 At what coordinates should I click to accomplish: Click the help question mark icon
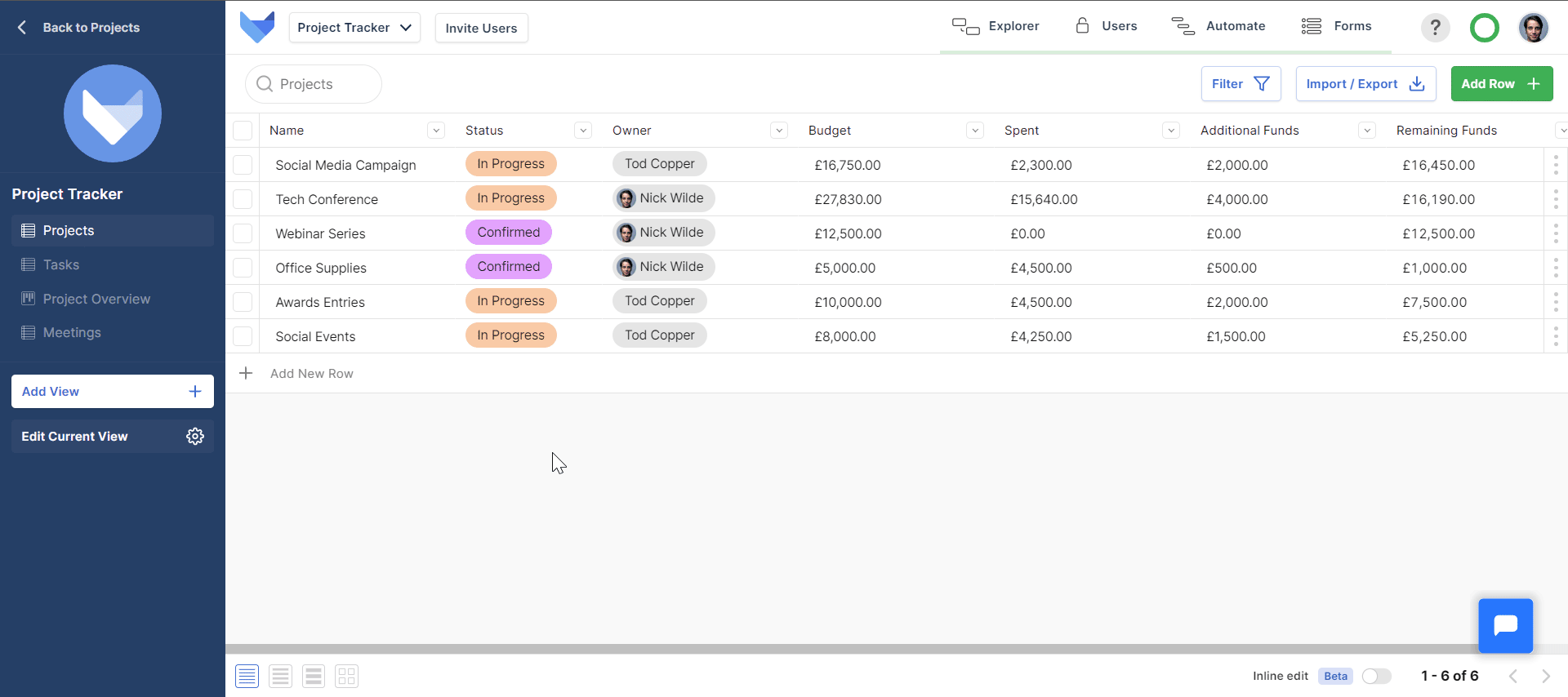point(1435,28)
